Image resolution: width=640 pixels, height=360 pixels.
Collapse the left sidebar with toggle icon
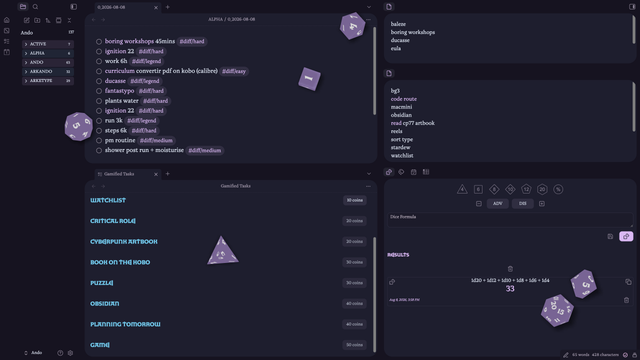(73, 7)
